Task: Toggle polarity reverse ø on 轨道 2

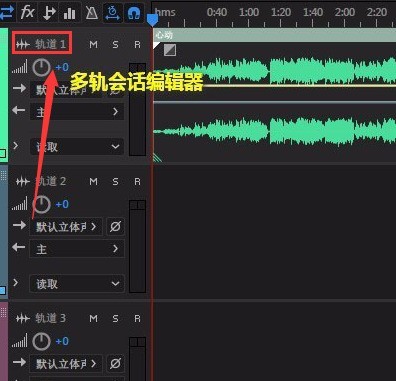Action: (x=115, y=227)
